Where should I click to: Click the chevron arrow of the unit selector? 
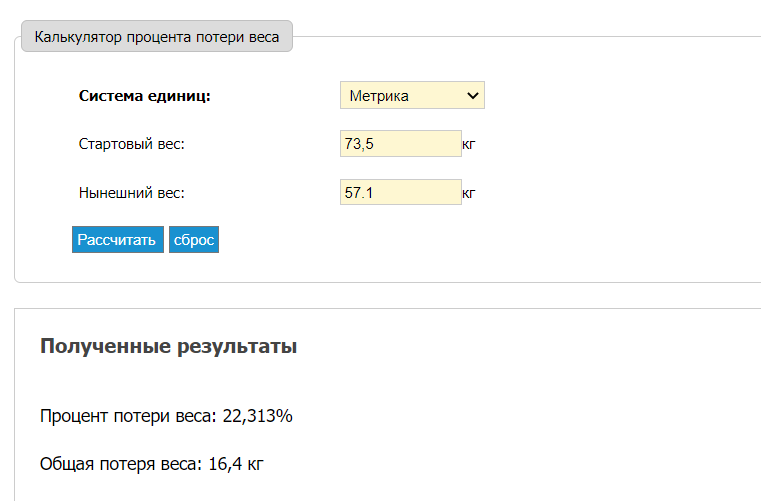click(x=473, y=96)
